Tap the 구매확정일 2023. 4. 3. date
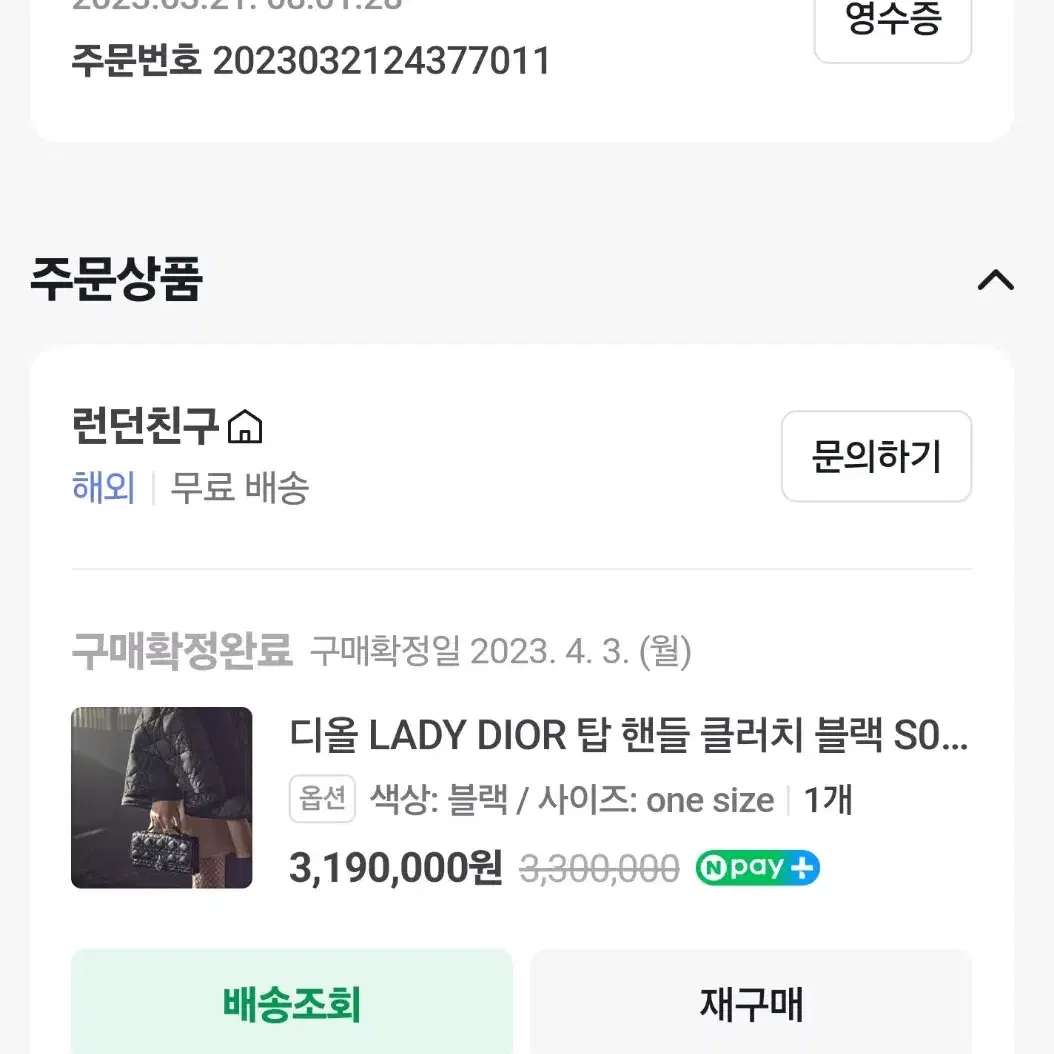This screenshot has width=1054, height=1054. [501, 651]
